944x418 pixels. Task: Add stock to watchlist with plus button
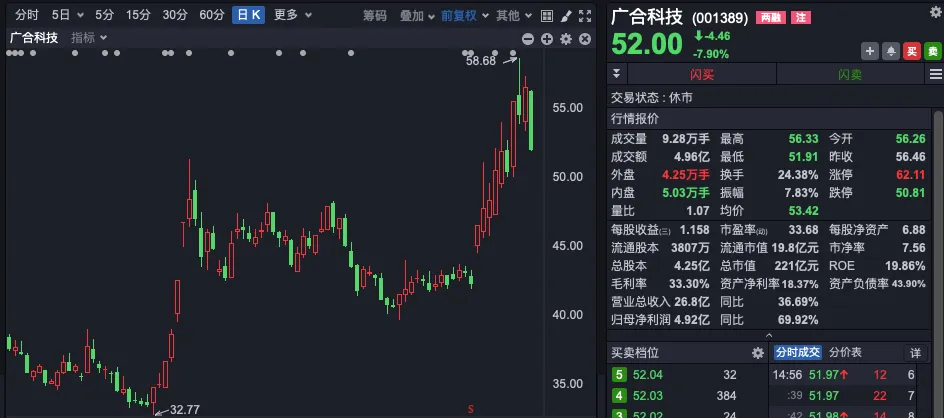(869, 51)
